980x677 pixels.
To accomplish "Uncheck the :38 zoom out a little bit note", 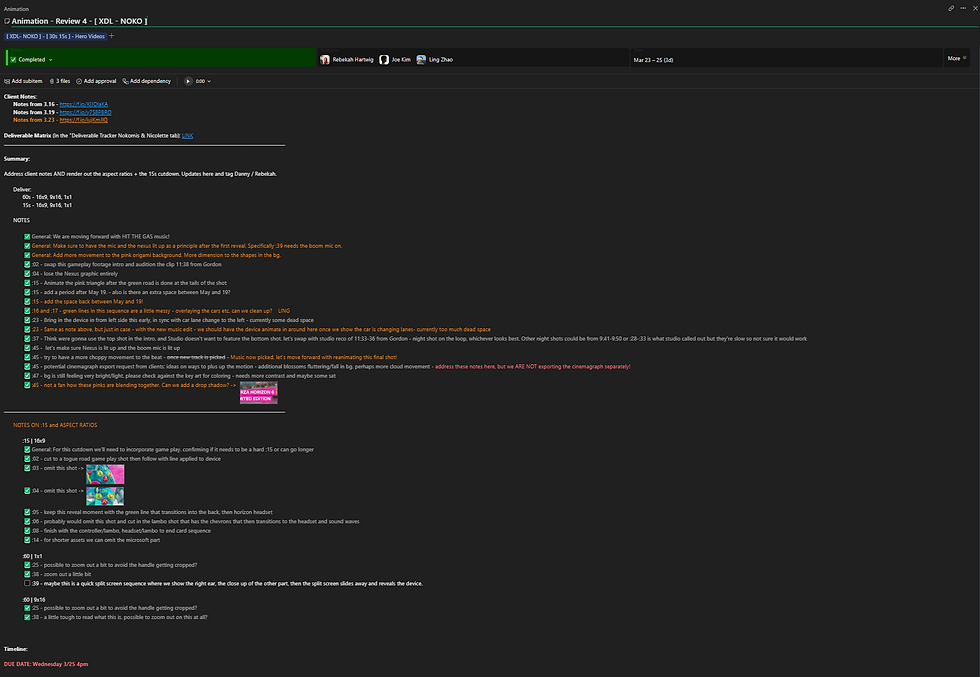I will coord(27,574).
